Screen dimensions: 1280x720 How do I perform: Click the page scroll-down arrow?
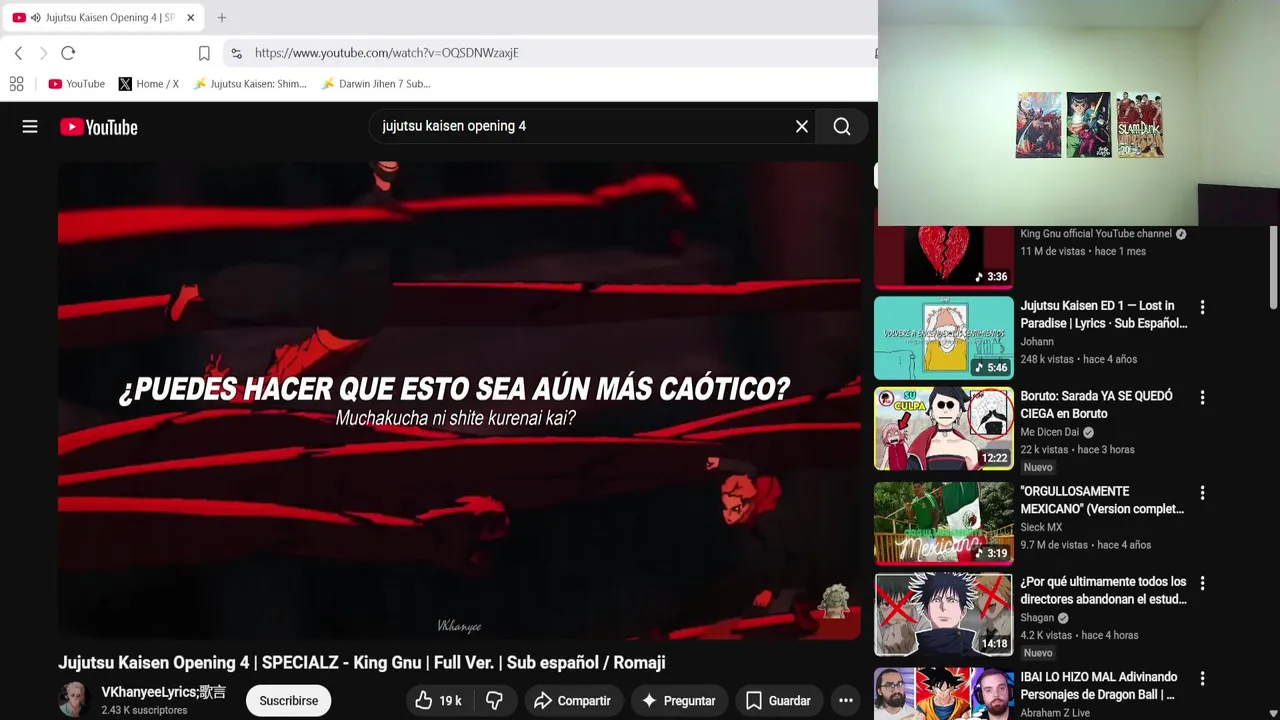(x=1273, y=713)
